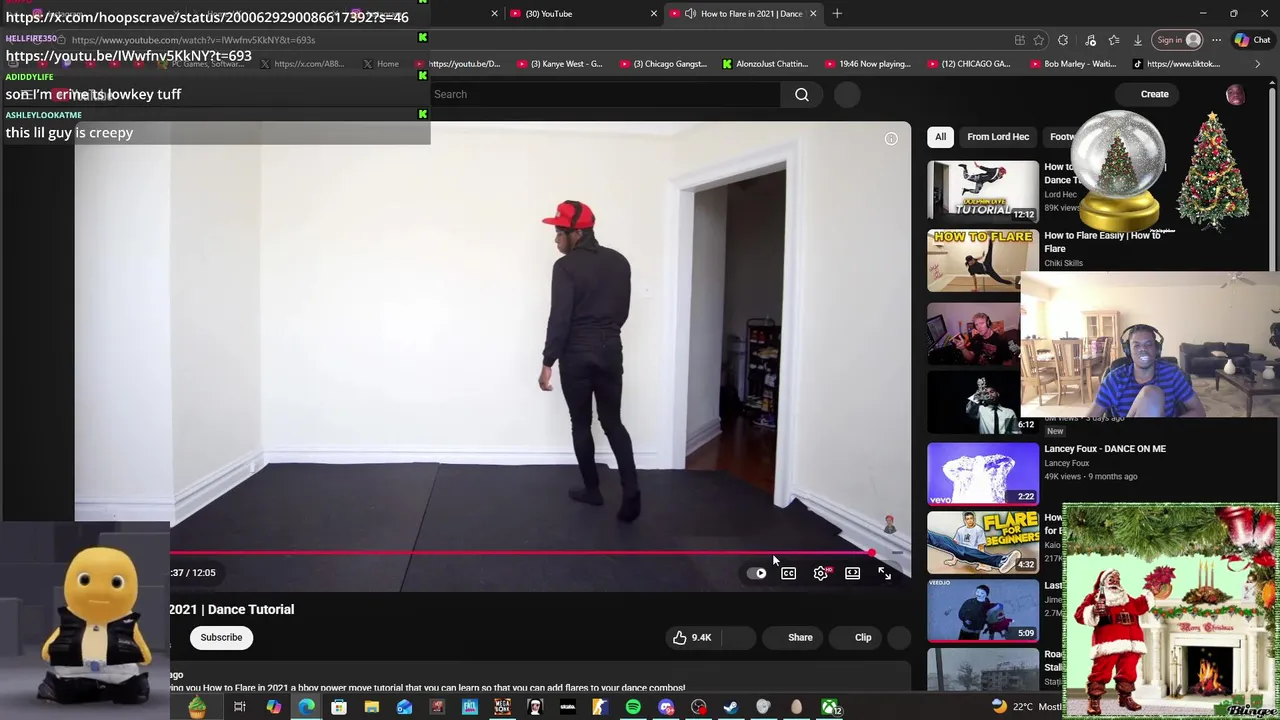Enter fullscreen mode for the video
The width and height of the screenshot is (1280, 720).
[884, 573]
